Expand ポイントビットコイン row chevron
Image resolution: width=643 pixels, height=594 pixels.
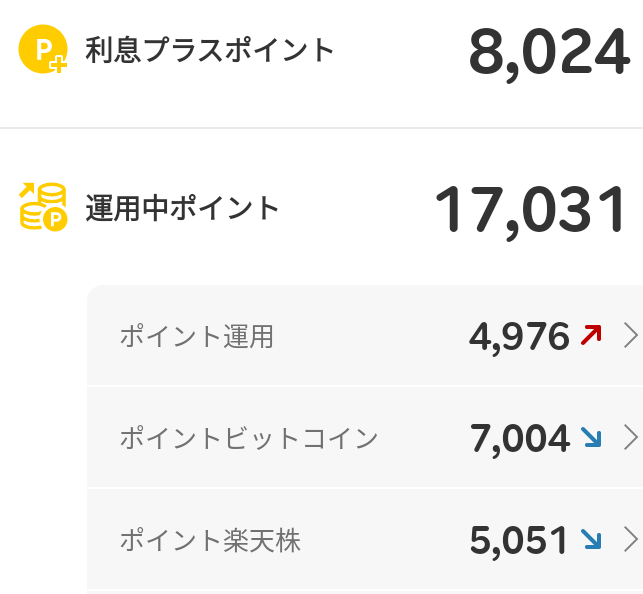[630, 438]
